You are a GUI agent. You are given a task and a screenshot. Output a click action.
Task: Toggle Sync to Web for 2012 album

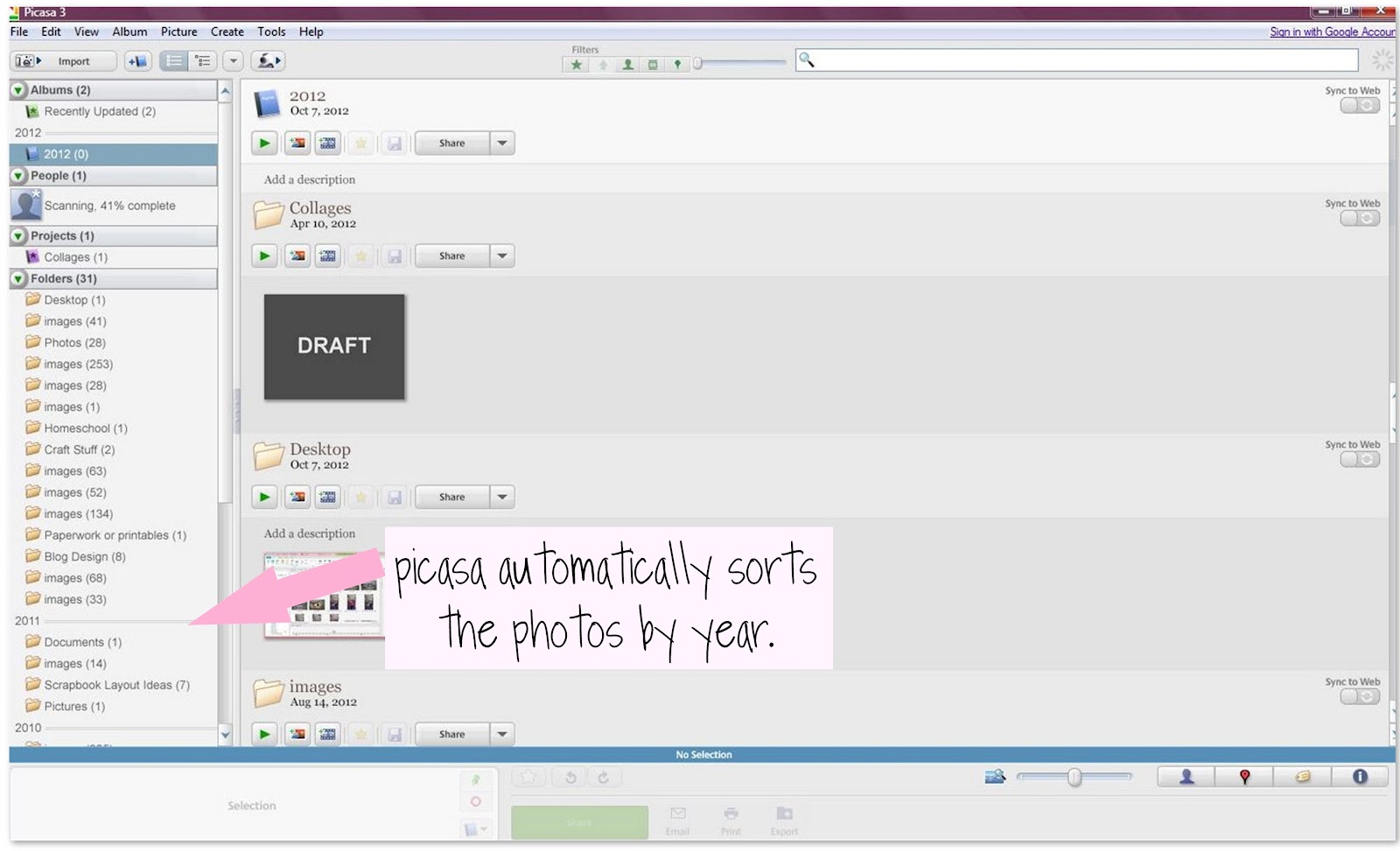(1360, 106)
